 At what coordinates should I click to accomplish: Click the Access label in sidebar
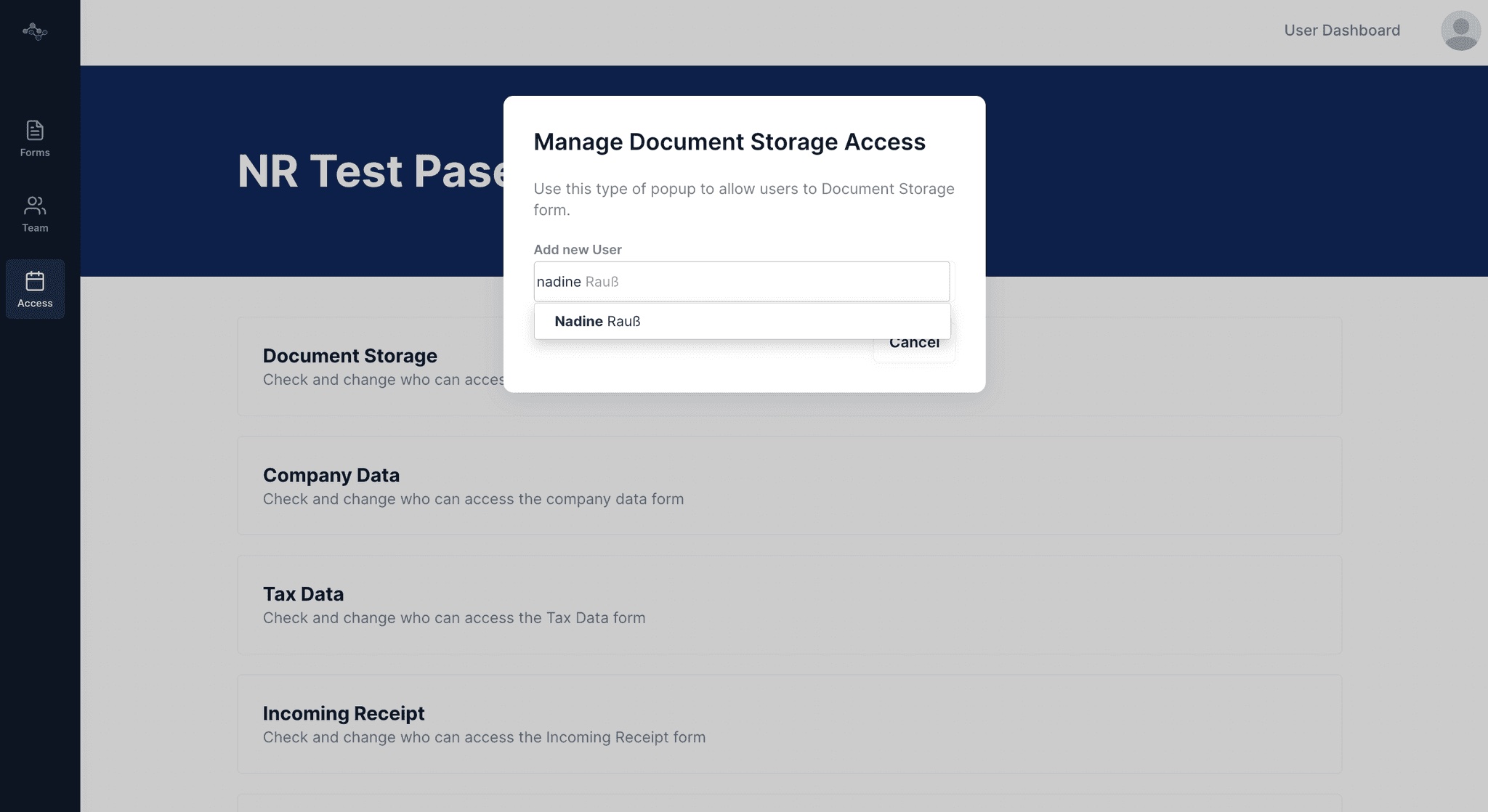(x=35, y=304)
